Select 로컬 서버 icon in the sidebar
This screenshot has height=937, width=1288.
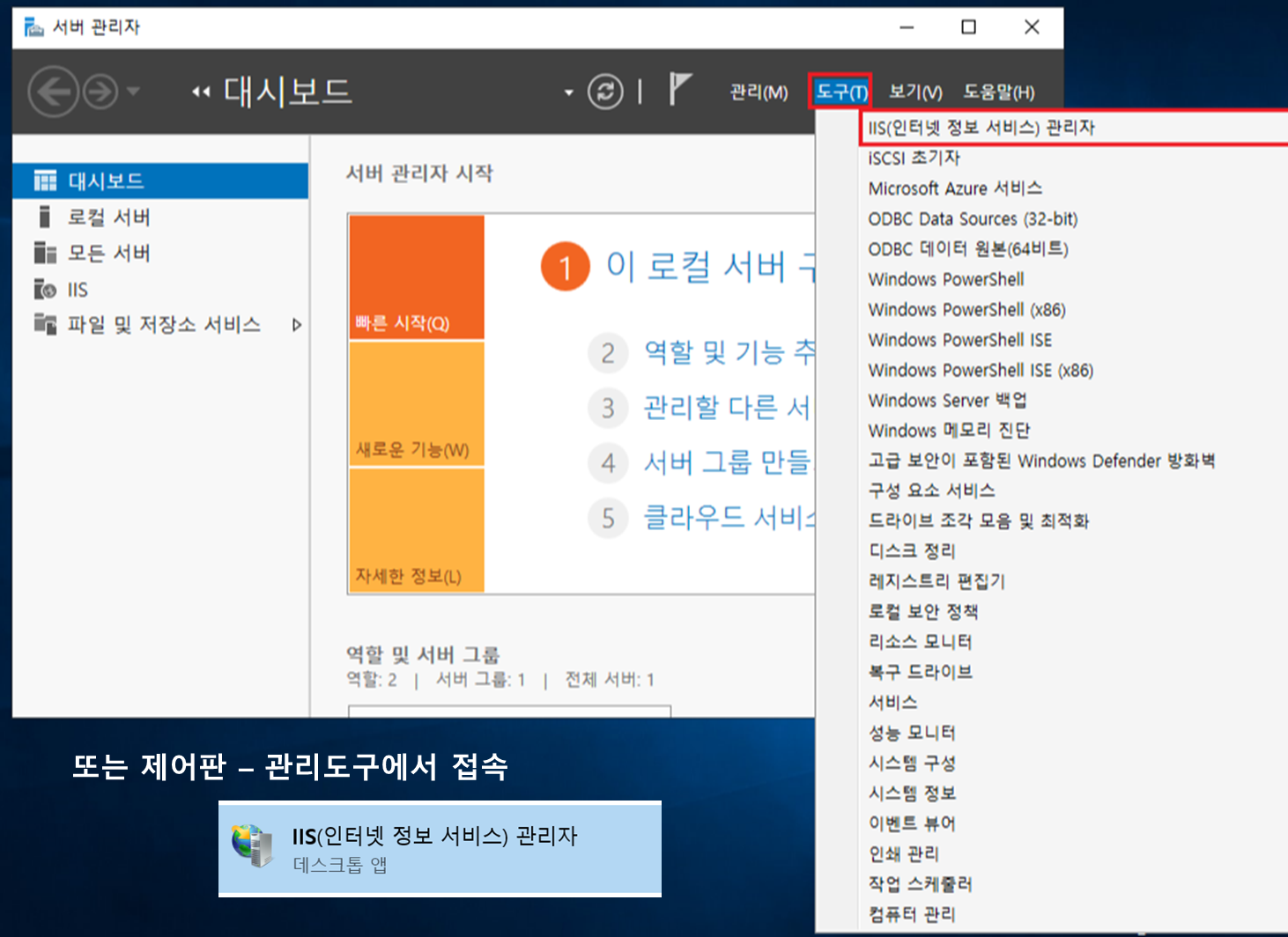pyautogui.click(x=45, y=217)
